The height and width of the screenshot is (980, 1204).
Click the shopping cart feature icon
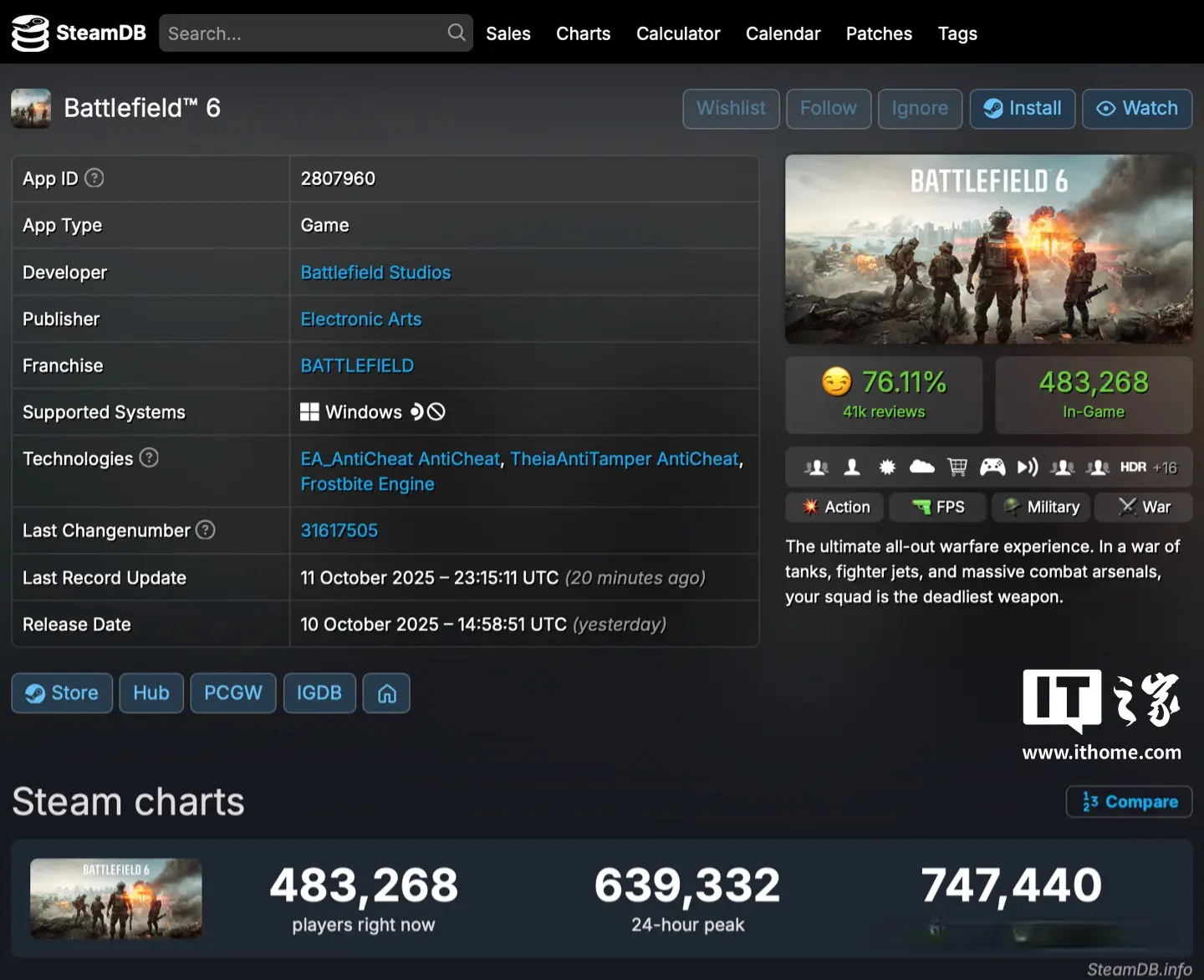(957, 467)
